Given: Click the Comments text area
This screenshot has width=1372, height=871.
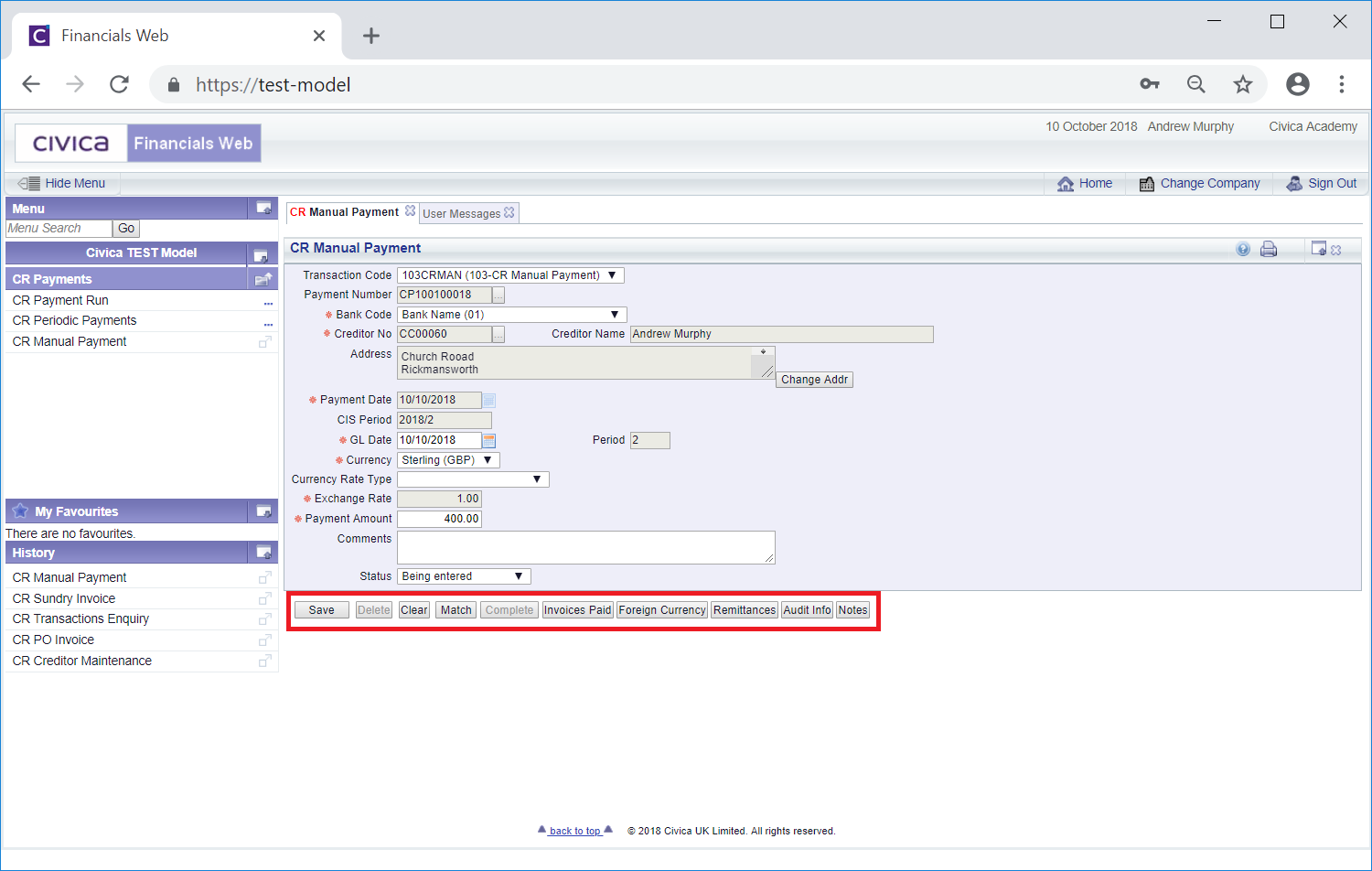Looking at the screenshot, I should pyautogui.click(x=586, y=547).
